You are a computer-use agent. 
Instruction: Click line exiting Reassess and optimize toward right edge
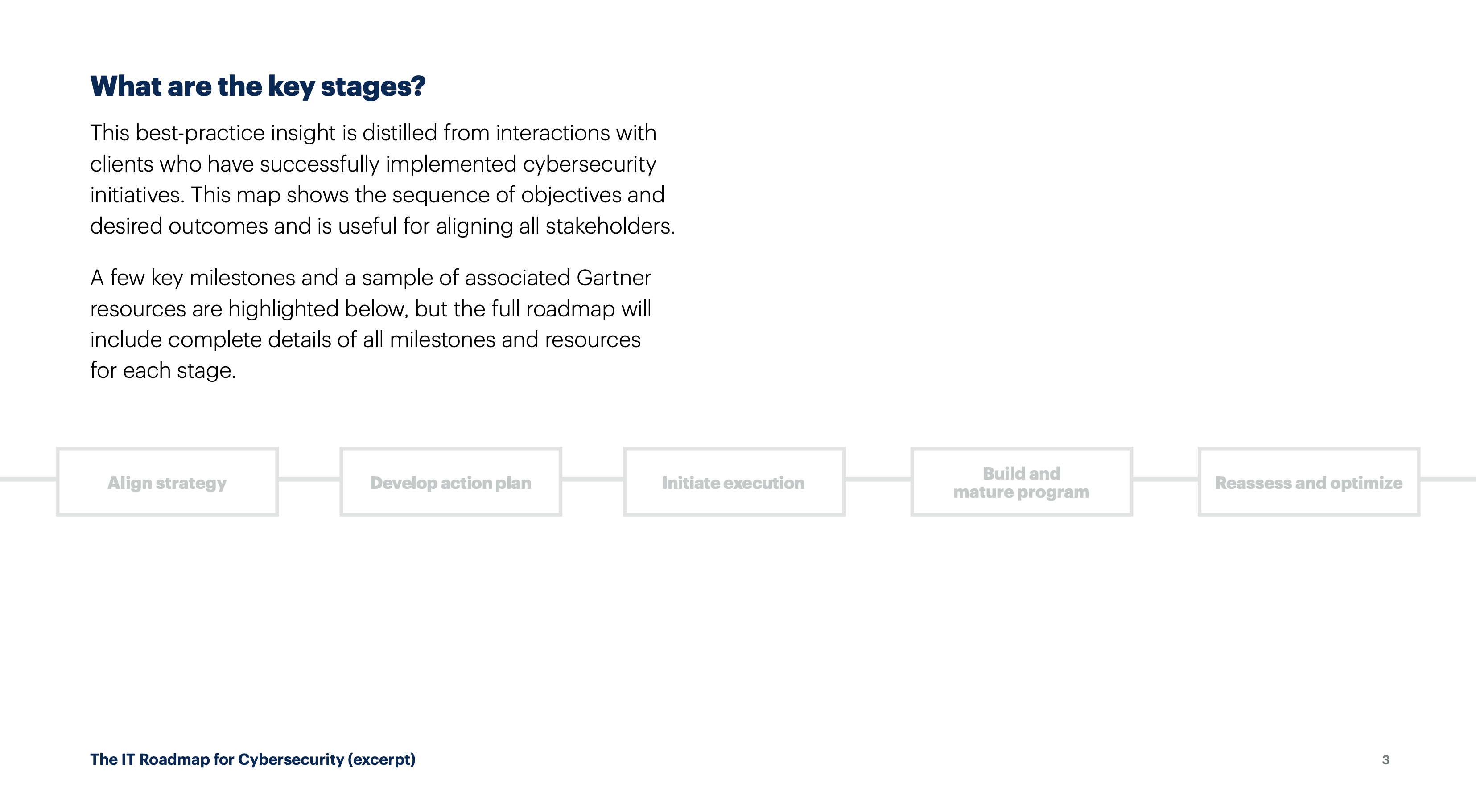(1448, 479)
